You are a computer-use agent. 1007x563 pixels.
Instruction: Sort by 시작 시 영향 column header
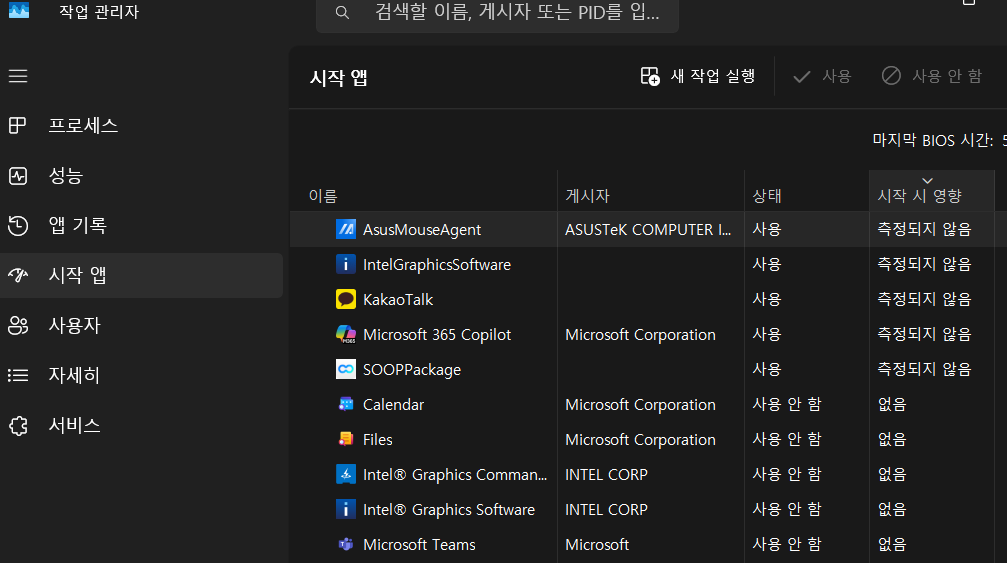point(932,192)
